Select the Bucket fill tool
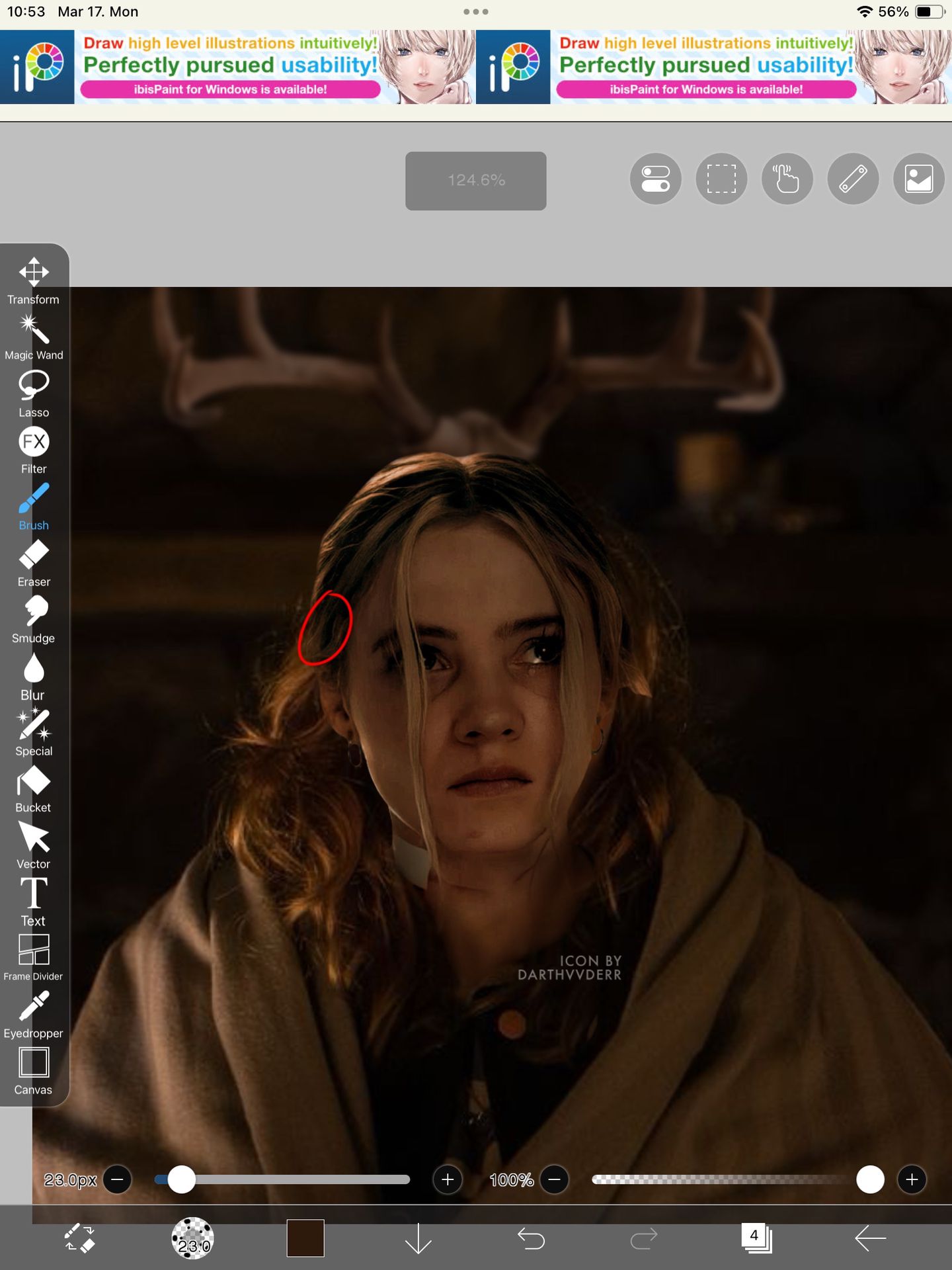 [x=34, y=790]
